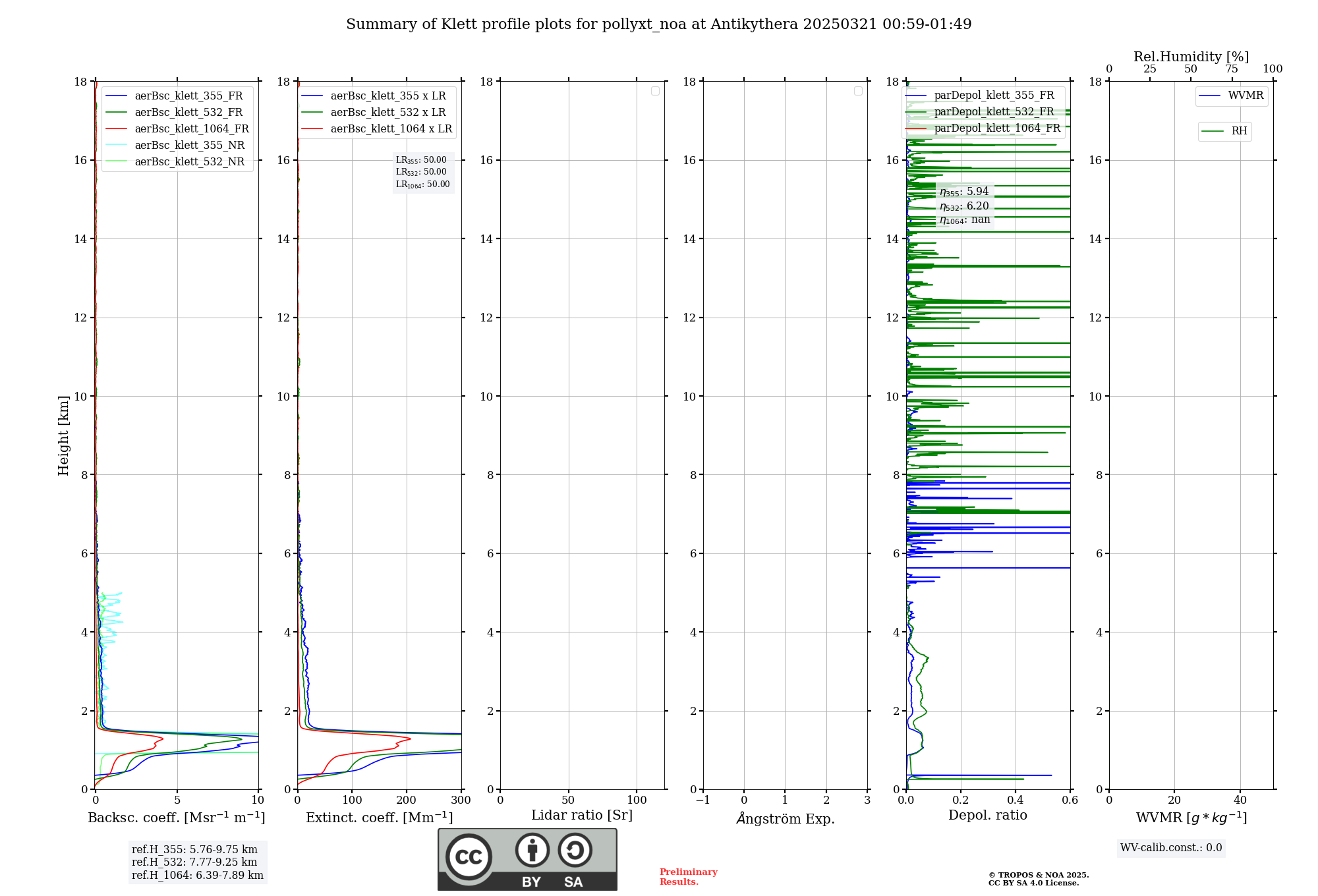Click the ref.H_532: 7.77-9.25 km text
The image size is (1318, 896).
[x=194, y=862]
